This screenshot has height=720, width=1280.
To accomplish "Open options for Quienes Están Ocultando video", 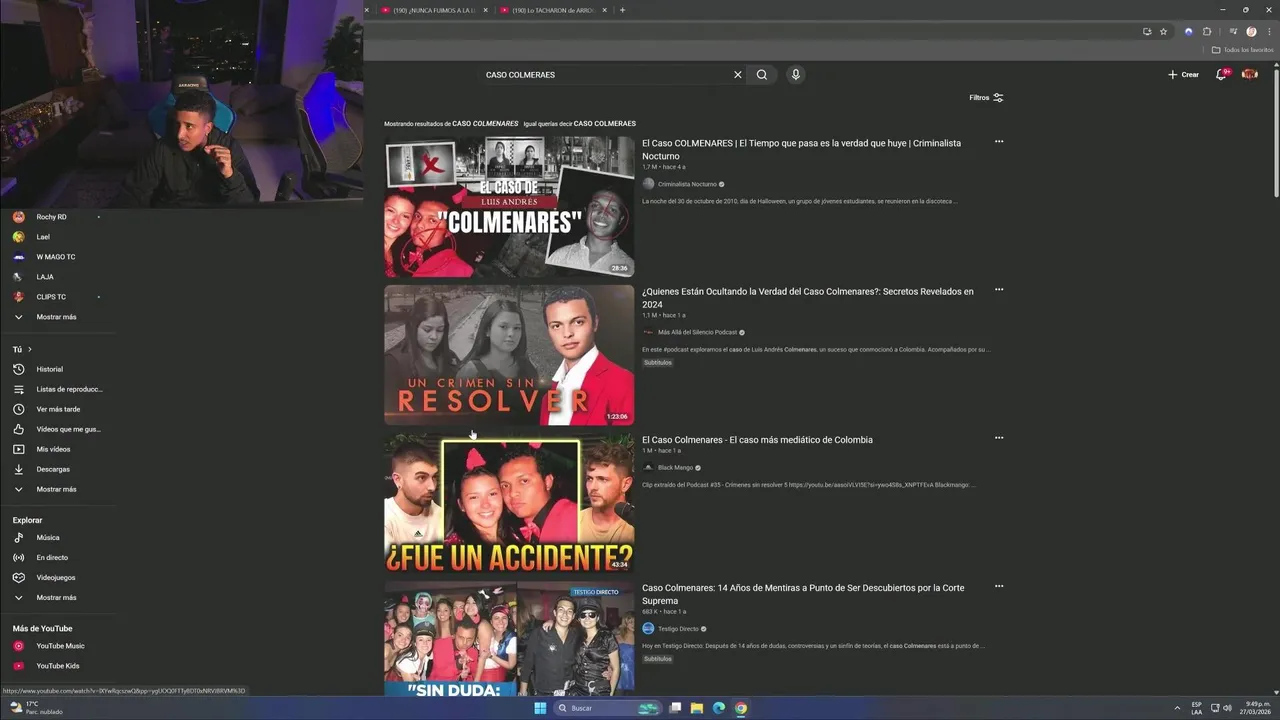I will [x=998, y=290].
